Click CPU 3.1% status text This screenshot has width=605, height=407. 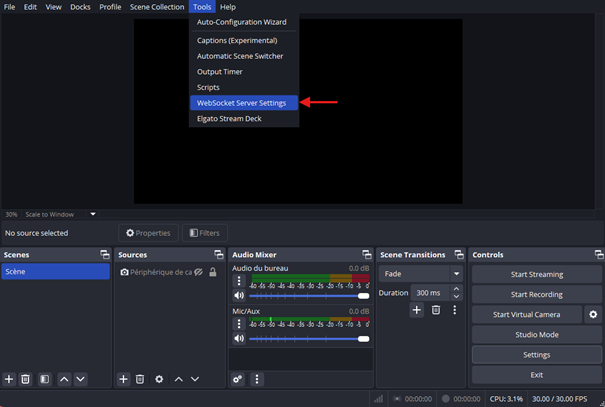pyautogui.click(x=506, y=399)
